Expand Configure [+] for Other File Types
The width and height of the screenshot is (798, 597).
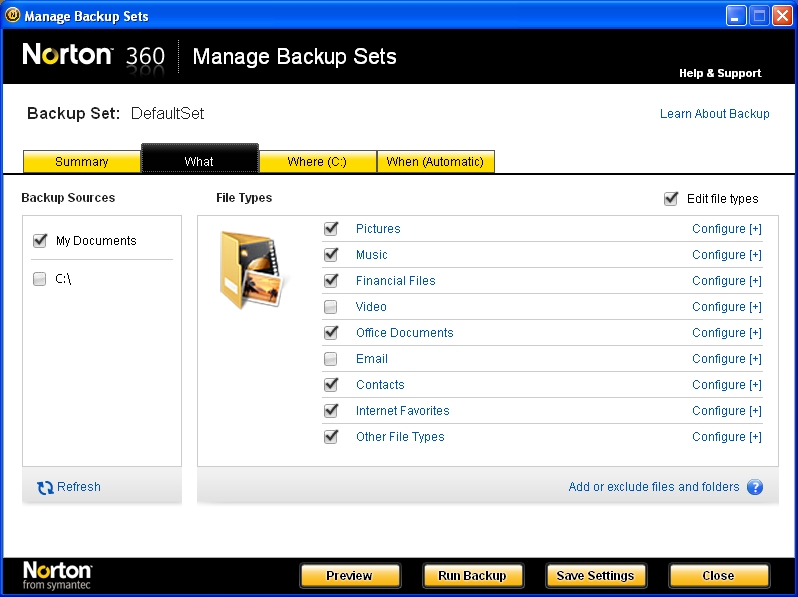pyautogui.click(x=727, y=437)
